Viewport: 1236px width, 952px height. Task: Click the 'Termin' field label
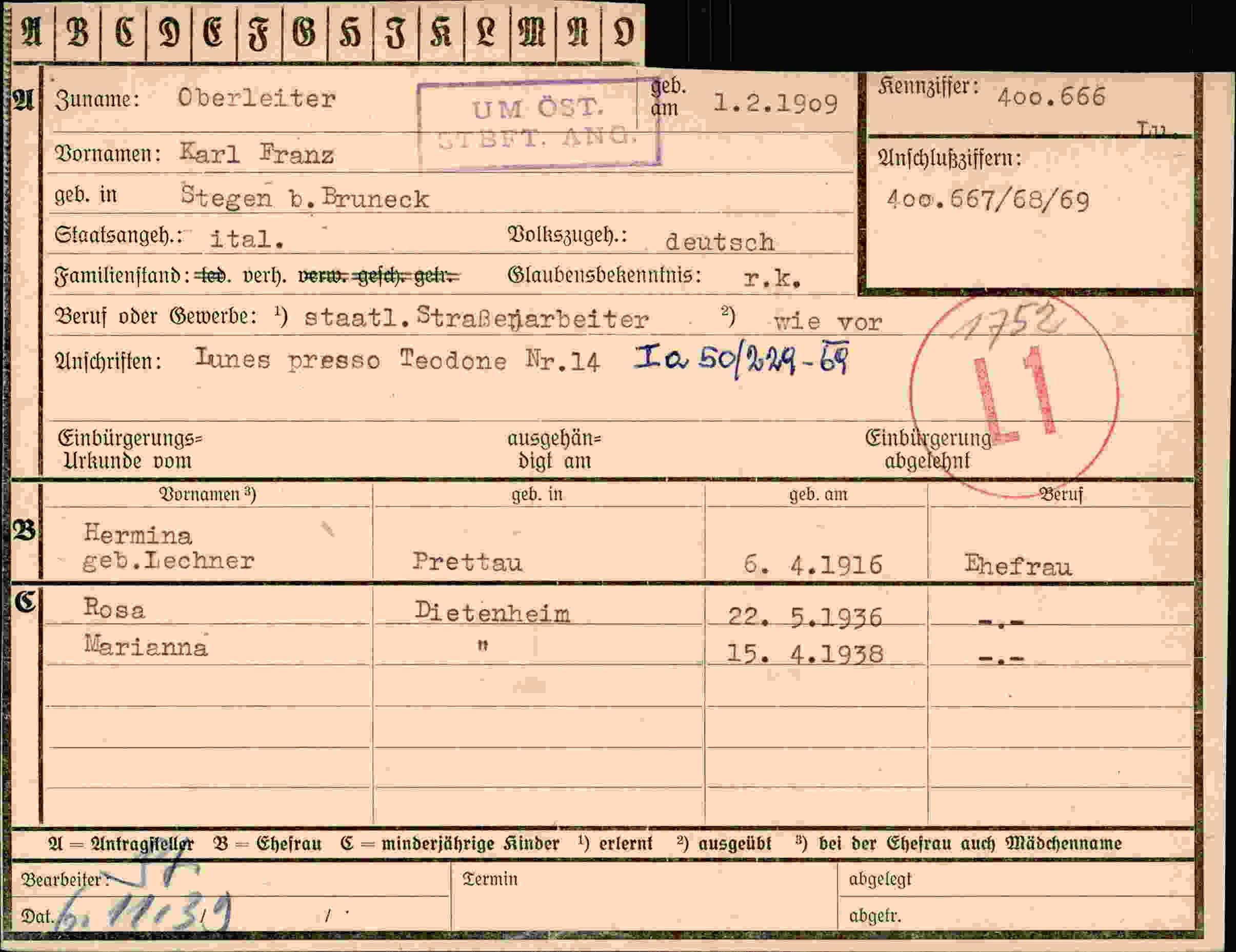(x=490, y=879)
